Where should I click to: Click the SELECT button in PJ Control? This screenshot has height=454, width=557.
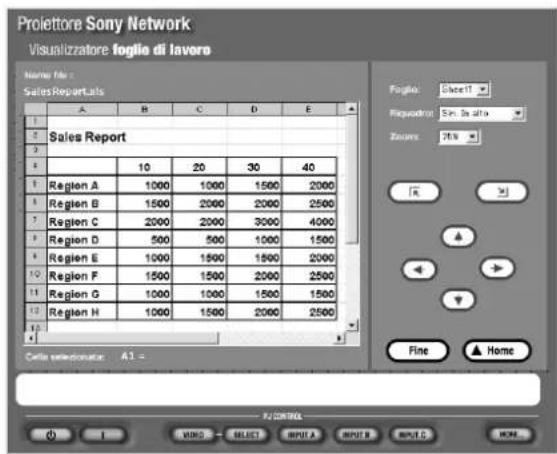point(246,435)
